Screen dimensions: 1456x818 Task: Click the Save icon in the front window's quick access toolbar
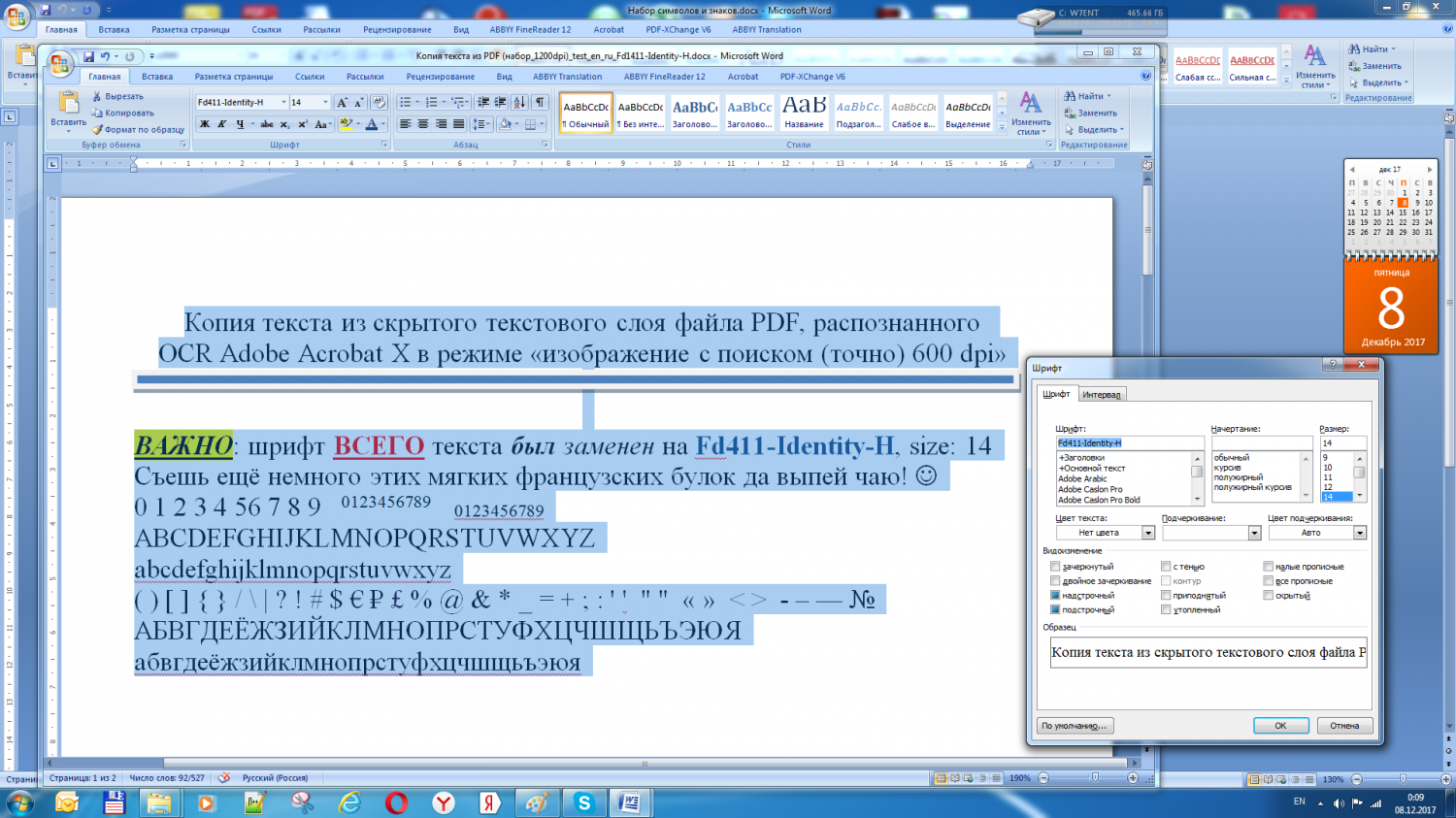88,57
